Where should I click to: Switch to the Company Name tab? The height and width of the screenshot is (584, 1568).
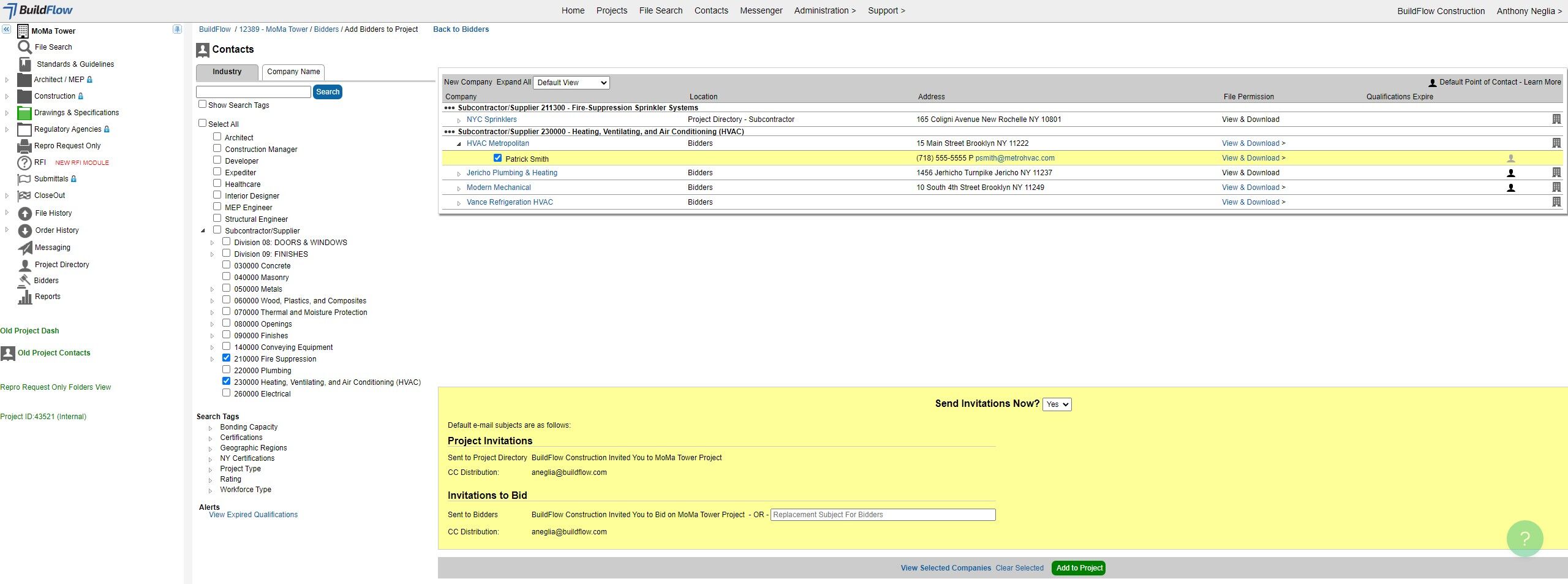(293, 72)
